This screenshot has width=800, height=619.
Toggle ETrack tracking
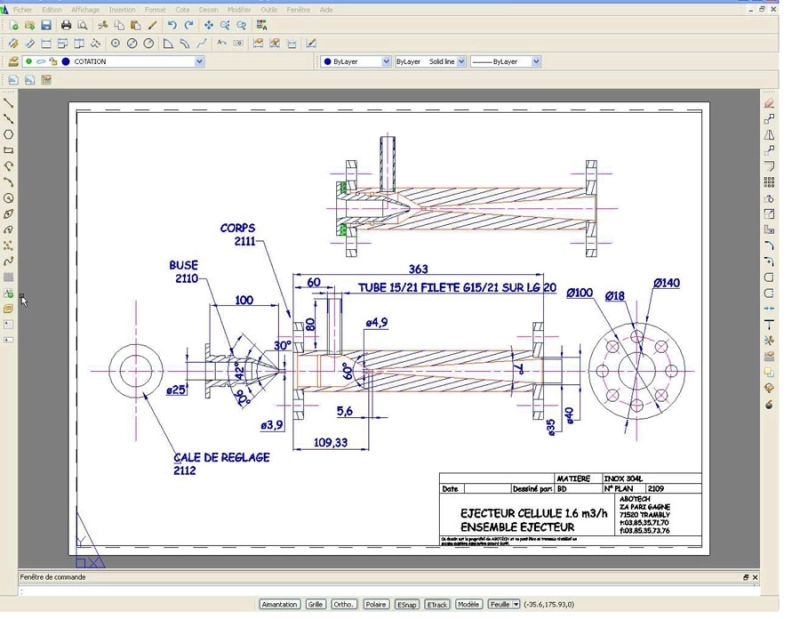click(437, 604)
